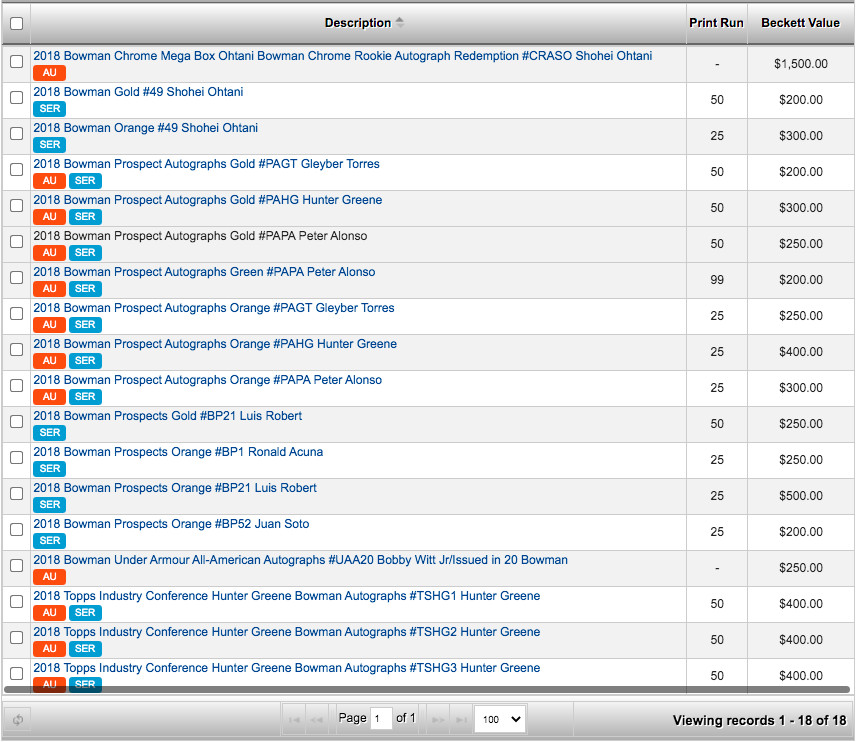857x742 pixels.
Task: Click SER badge on Orange #BP21 Luis Robert
Action: (49, 505)
